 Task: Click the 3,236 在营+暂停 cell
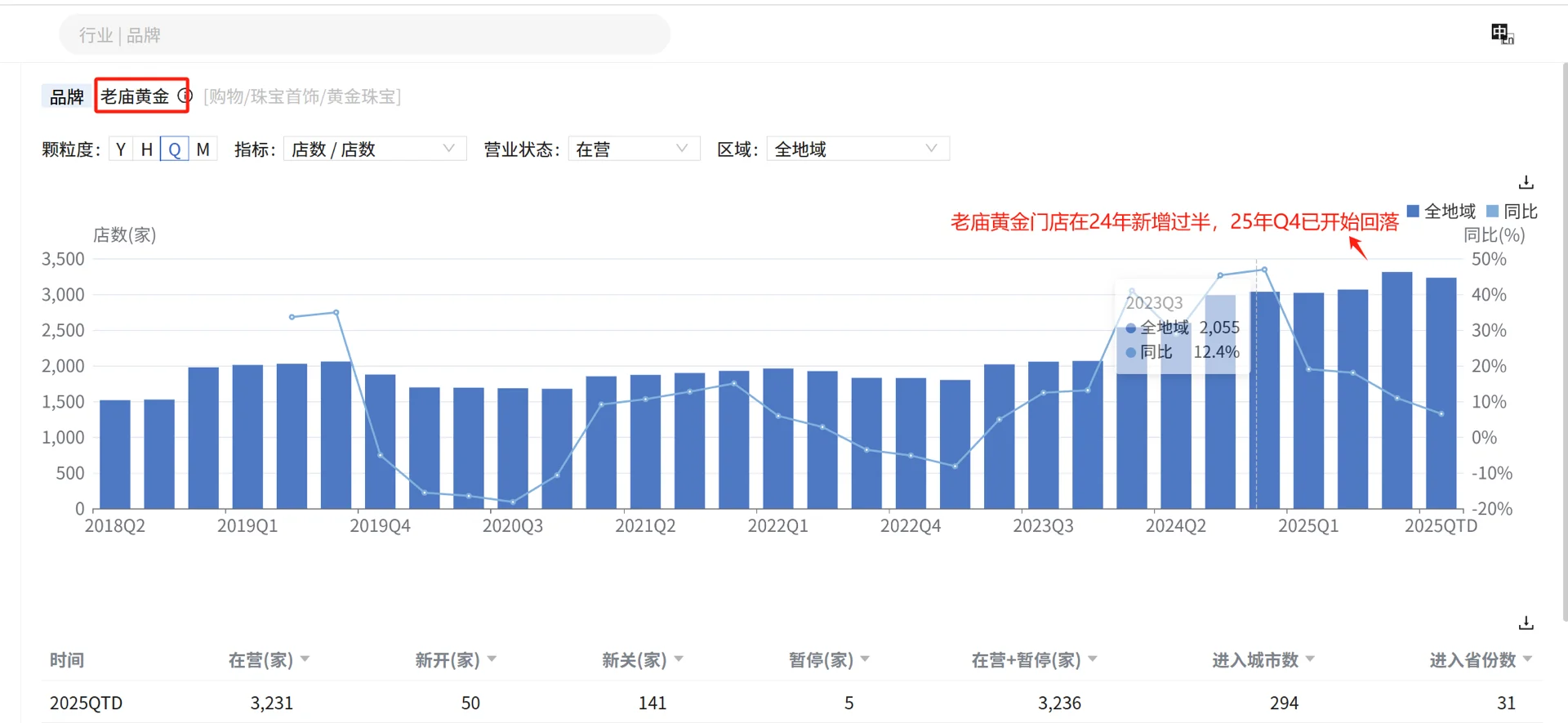[1059, 703]
